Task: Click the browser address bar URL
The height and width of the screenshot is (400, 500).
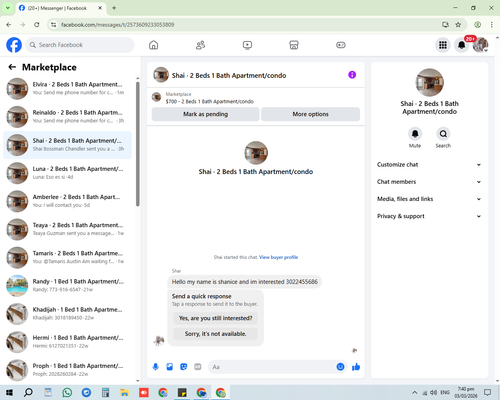Action: [118, 25]
